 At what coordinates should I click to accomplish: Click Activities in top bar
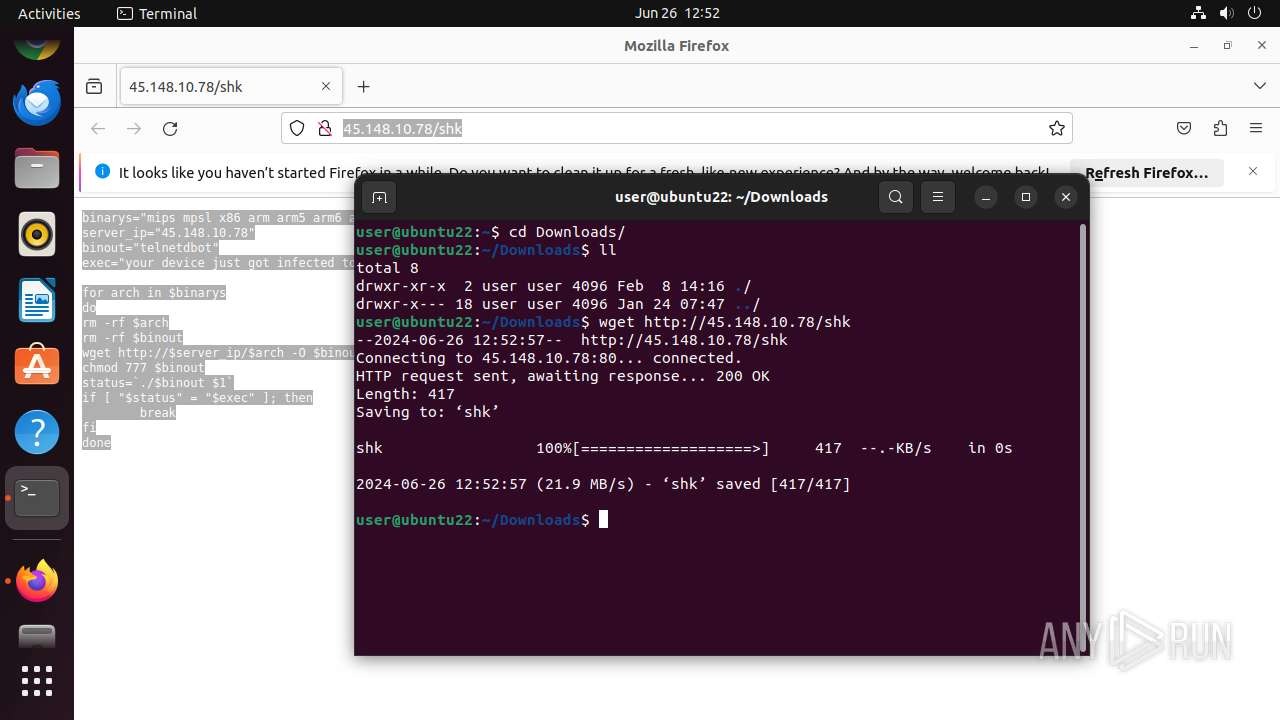tap(49, 13)
